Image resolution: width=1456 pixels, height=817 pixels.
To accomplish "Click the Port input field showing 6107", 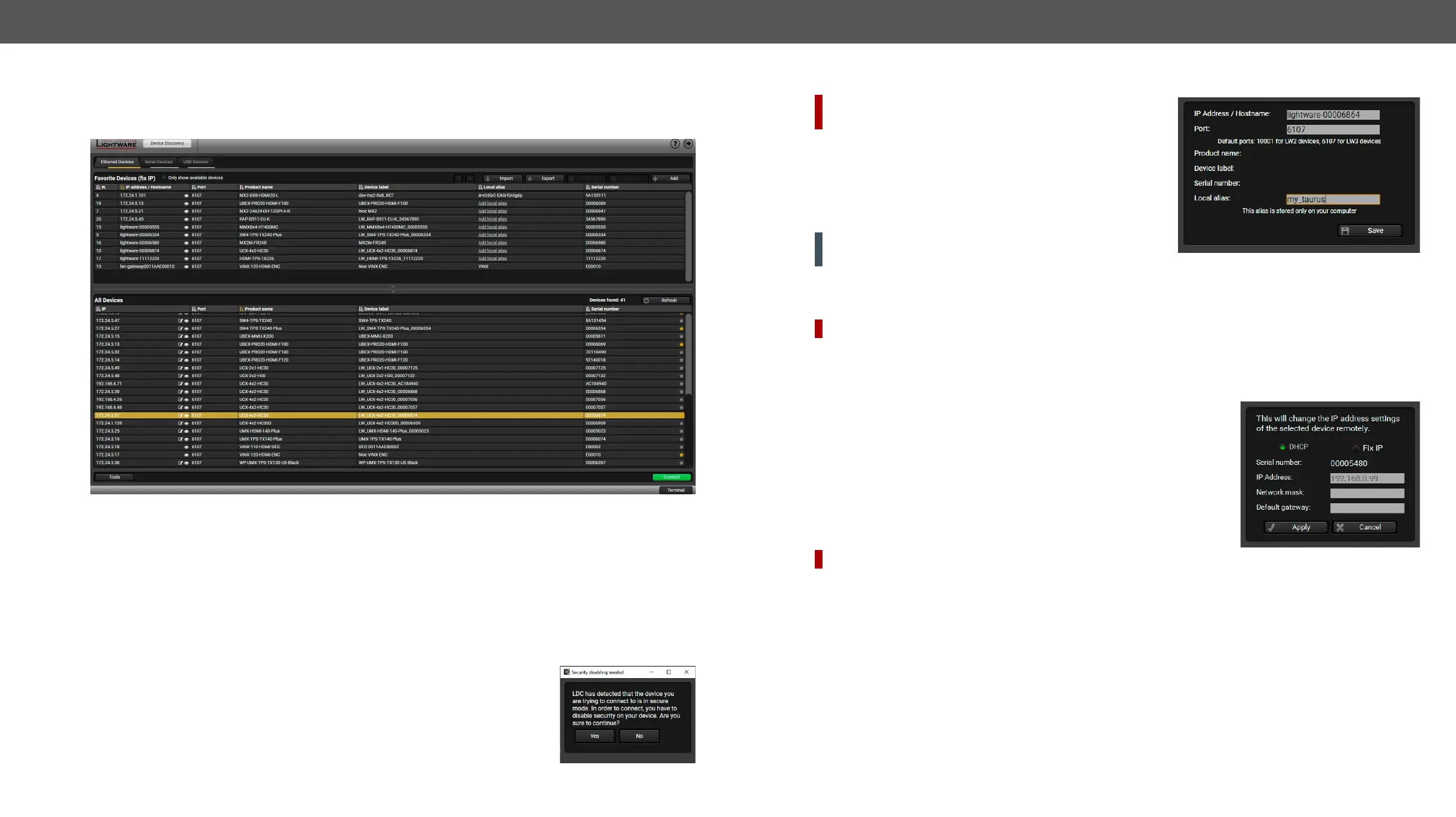I will click(1333, 130).
